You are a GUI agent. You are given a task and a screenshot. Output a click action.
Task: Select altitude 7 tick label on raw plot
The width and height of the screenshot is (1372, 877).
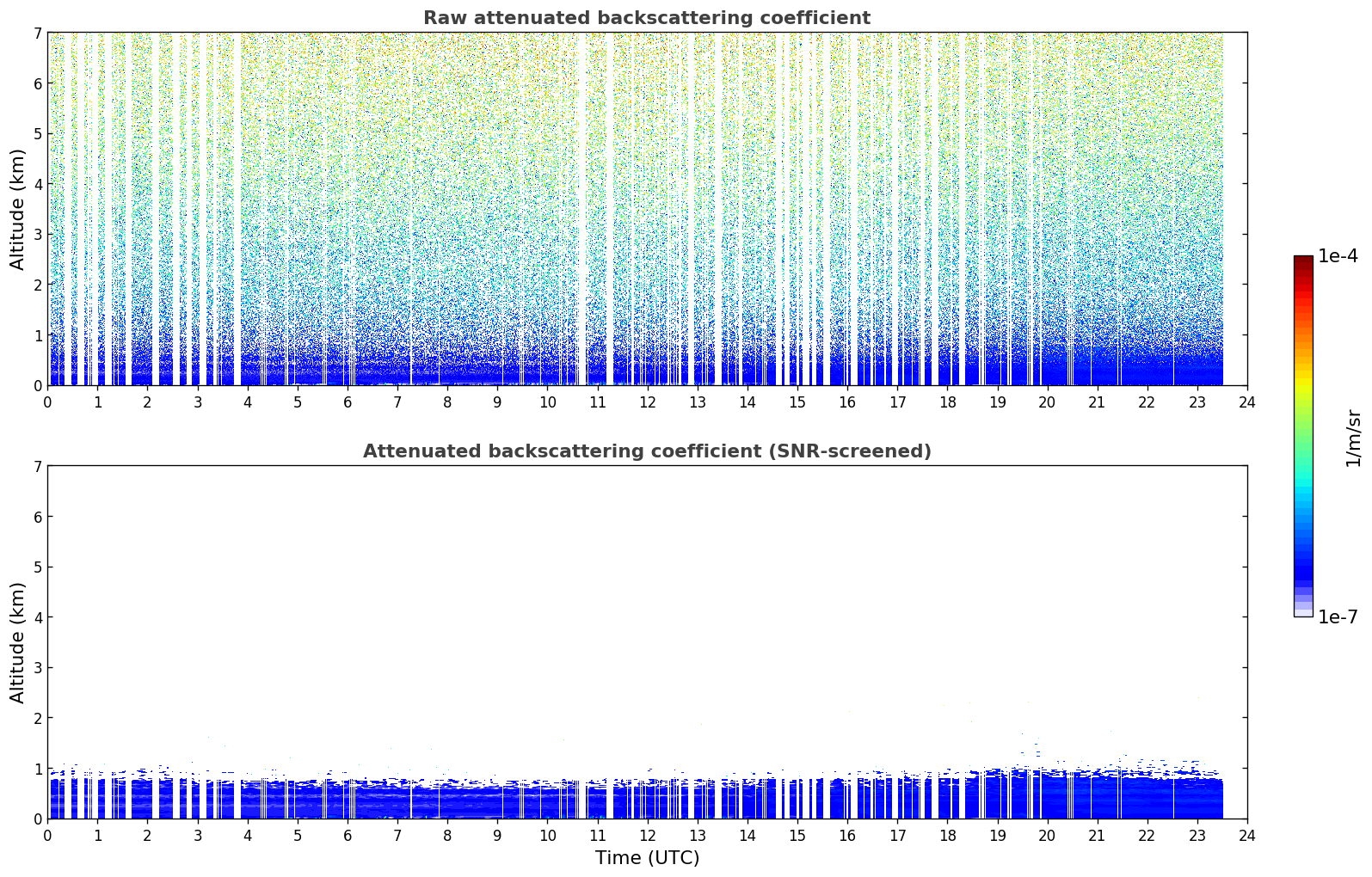tap(37, 33)
